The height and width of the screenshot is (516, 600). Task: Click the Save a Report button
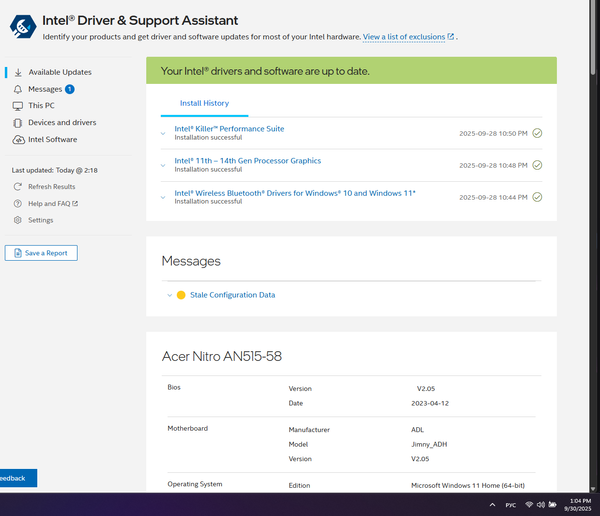point(41,253)
